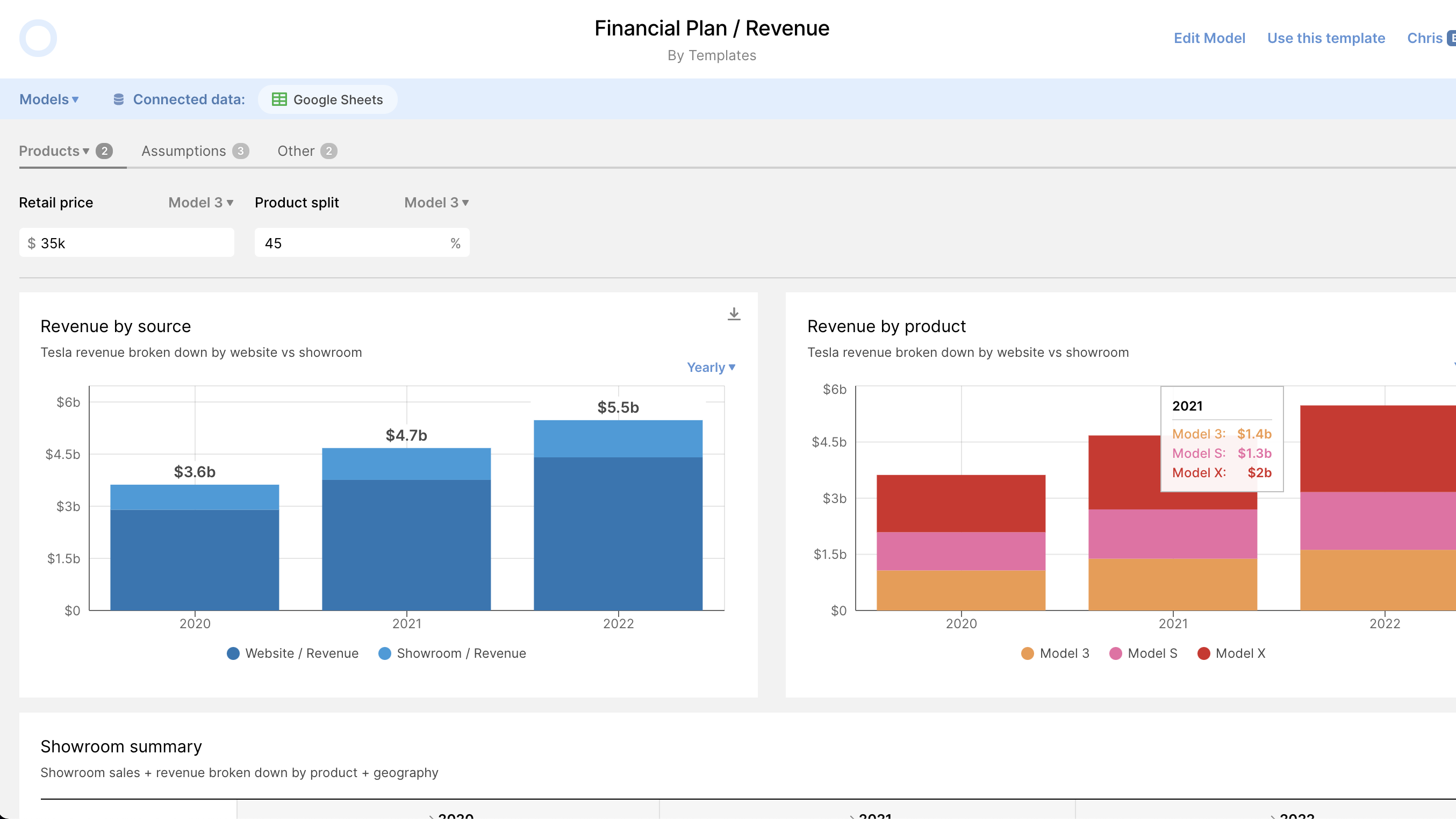Open the Google Sheets connected data source
The height and width of the screenshot is (819, 1456).
click(328, 99)
